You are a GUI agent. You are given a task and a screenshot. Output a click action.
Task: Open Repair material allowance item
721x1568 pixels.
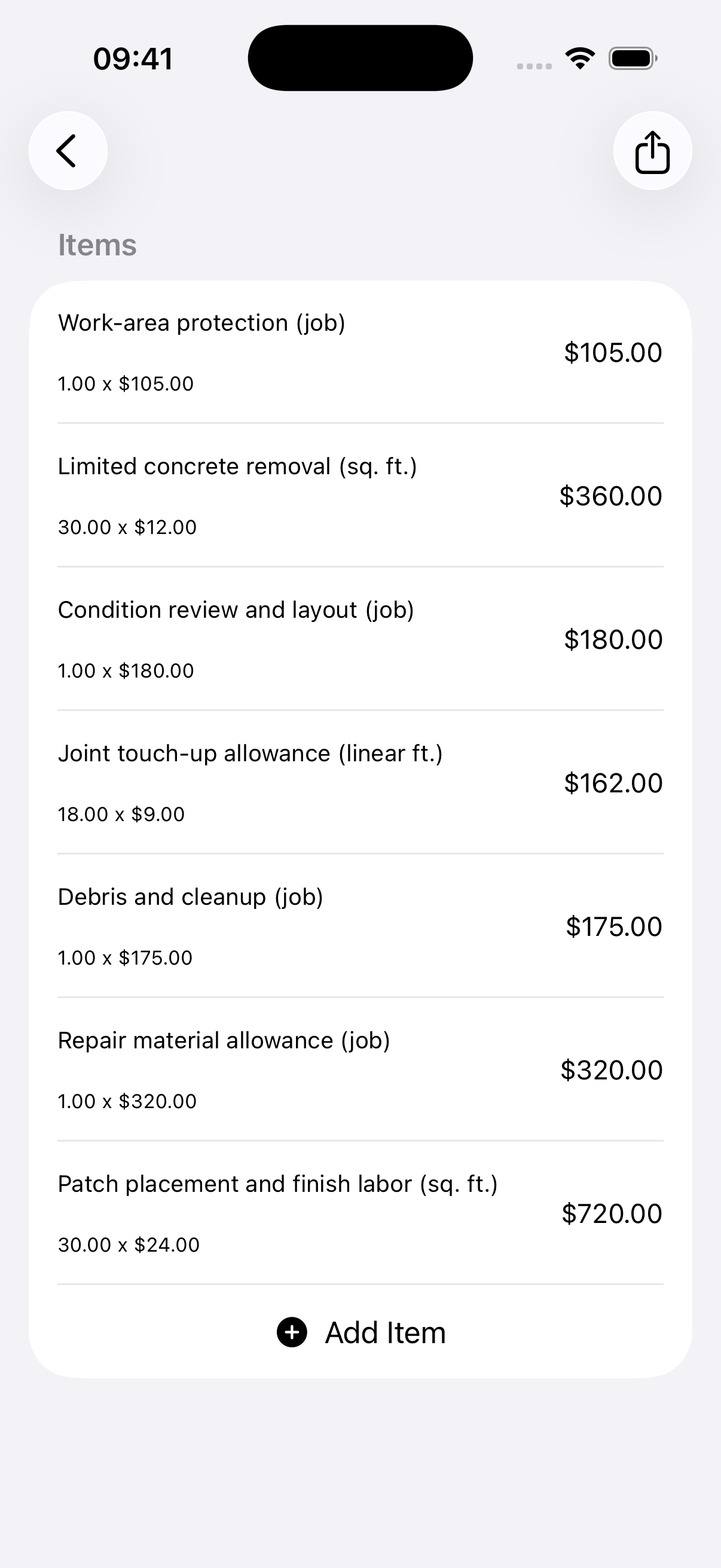click(x=360, y=1070)
